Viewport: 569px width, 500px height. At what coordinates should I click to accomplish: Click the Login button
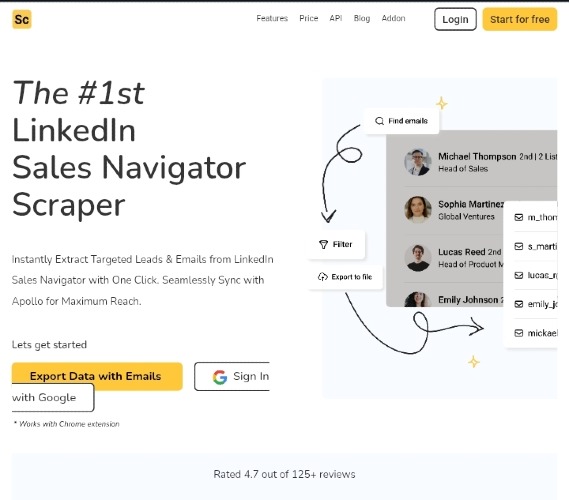455,19
